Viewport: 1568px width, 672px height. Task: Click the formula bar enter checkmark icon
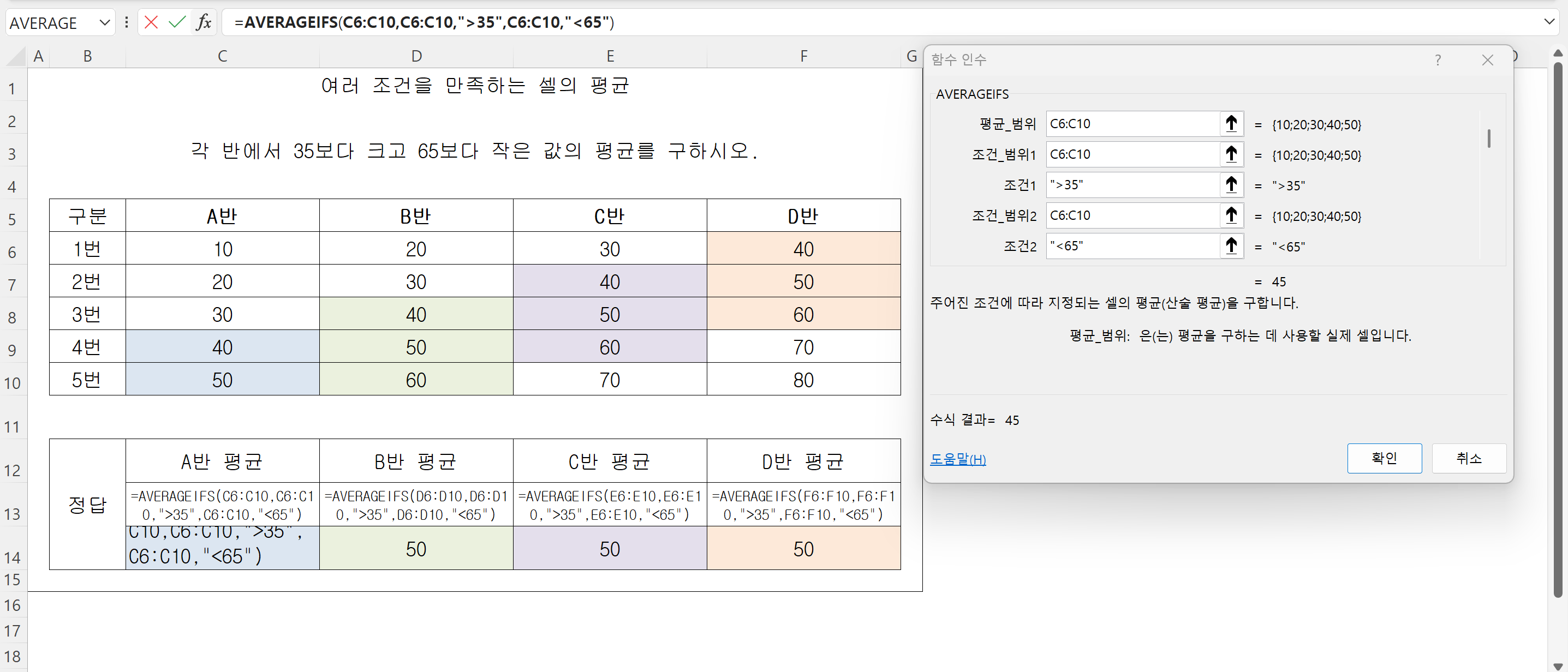[177, 22]
